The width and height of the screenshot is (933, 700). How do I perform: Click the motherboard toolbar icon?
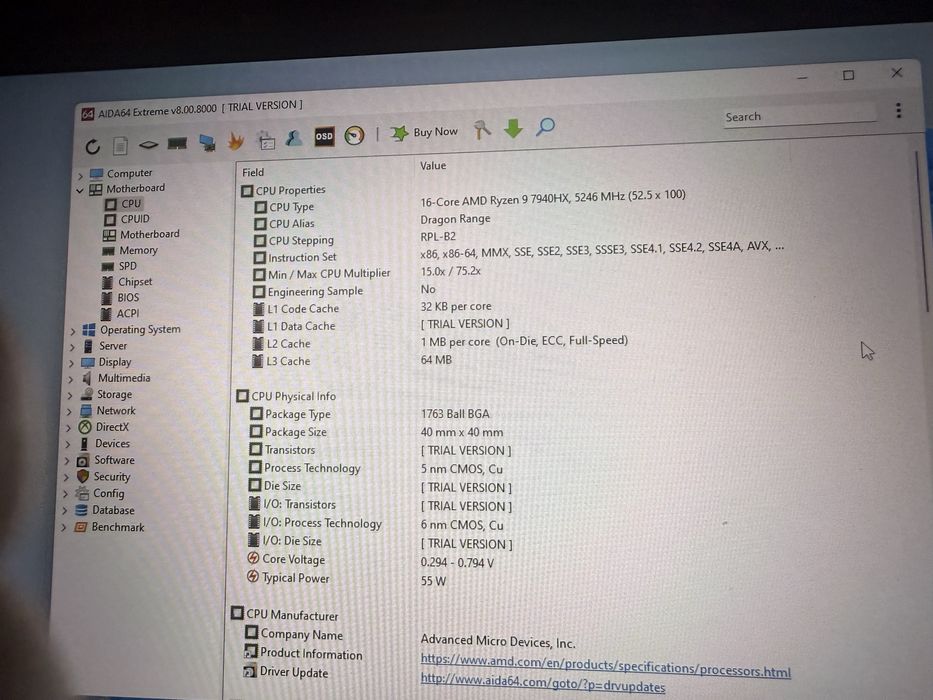click(x=148, y=144)
